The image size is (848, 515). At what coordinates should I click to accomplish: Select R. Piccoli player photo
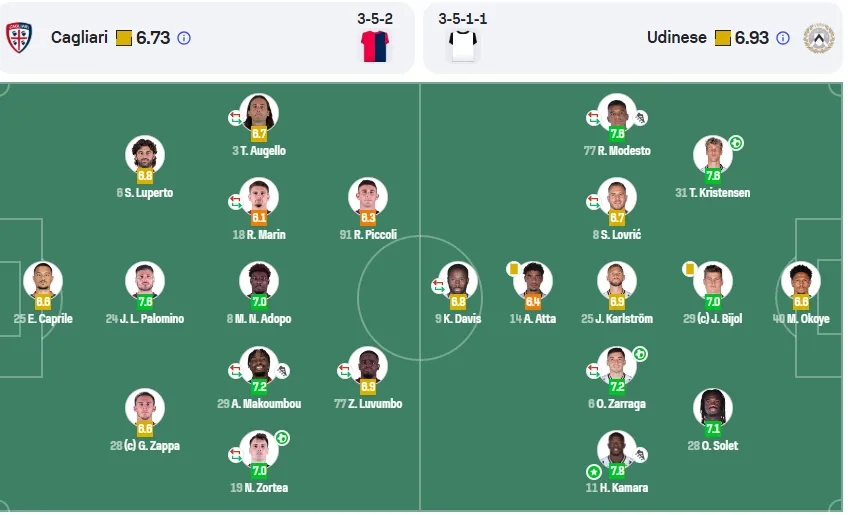(x=368, y=197)
